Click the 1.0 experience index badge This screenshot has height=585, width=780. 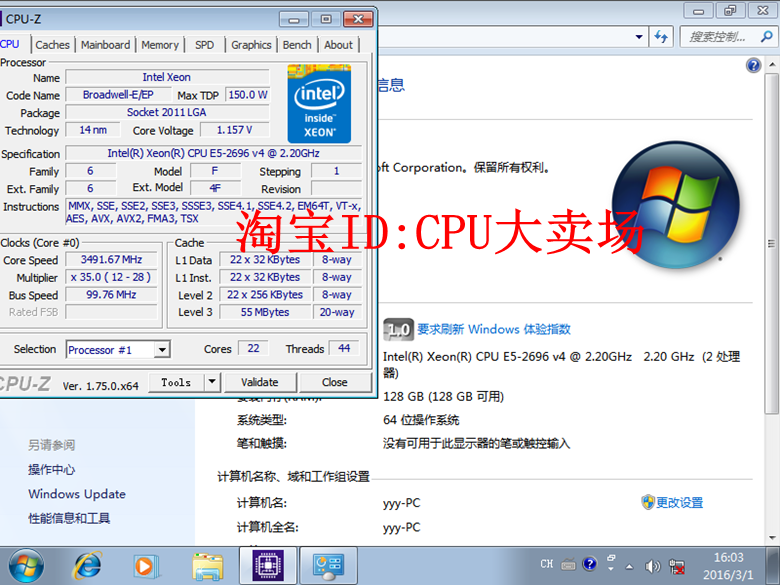(398, 329)
